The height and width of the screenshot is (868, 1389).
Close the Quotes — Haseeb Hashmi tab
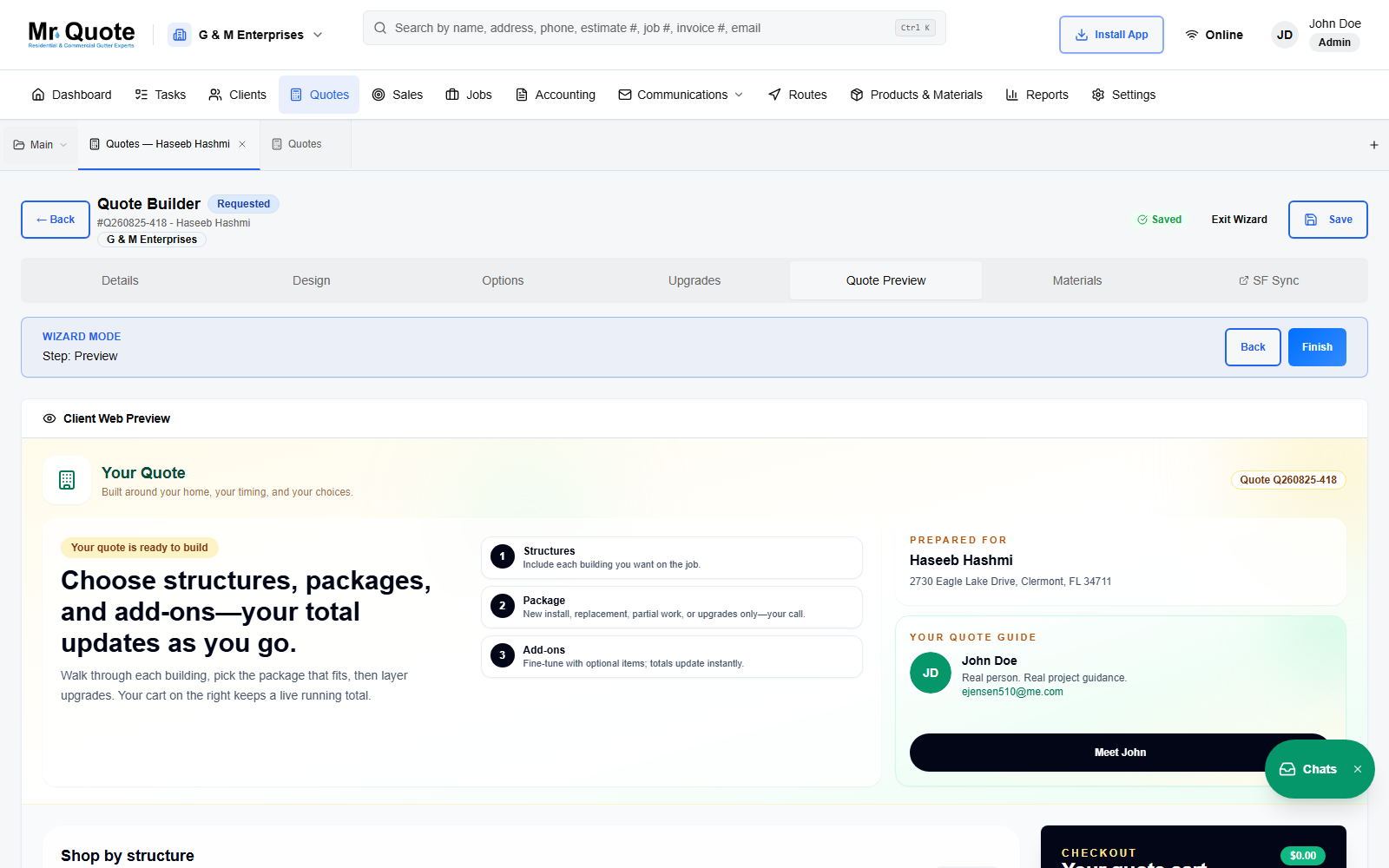click(x=242, y=144)
